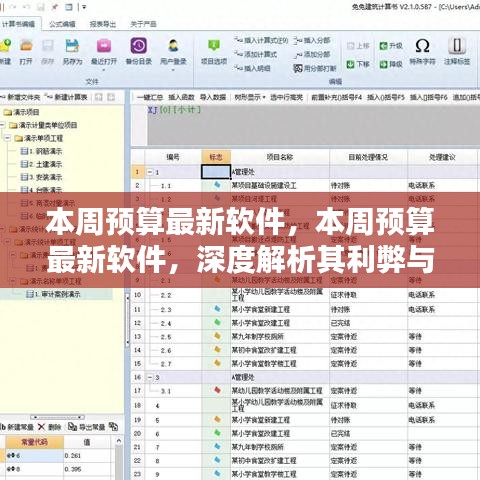Image resolution: width=480 pixels, height=480 pixels.
Task: Click 插入分部 insert section
Action: [312, 40]
